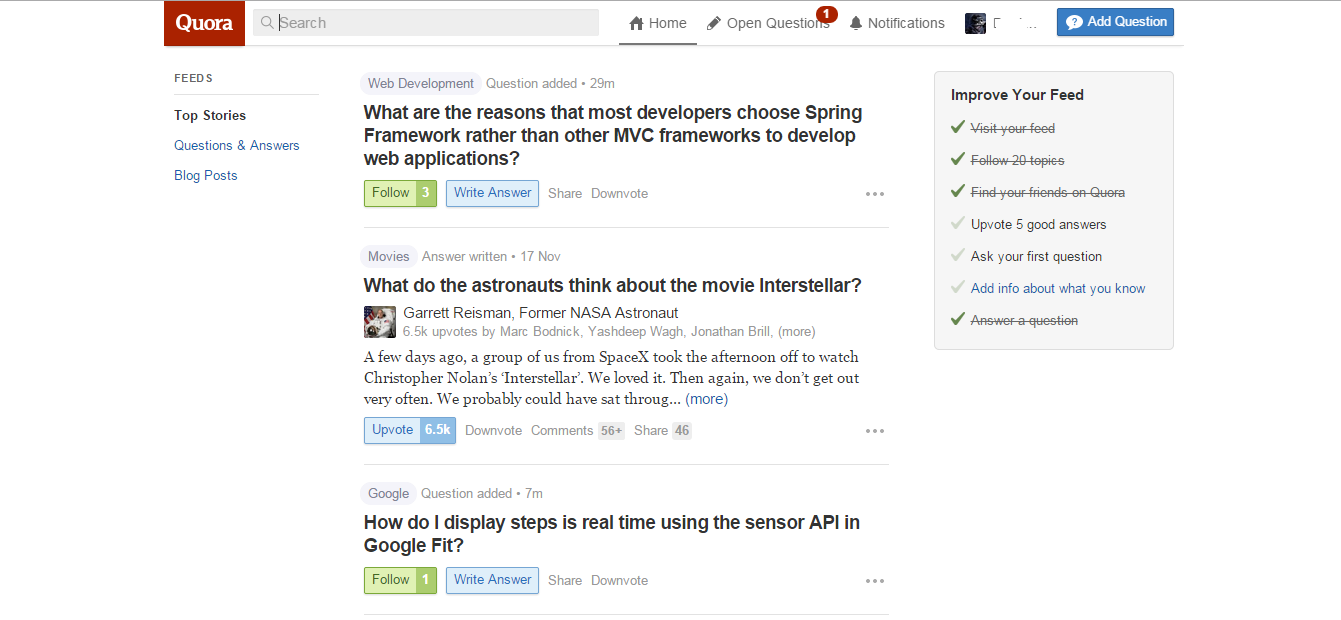Click checkmark beside 'Add info about what you know'

click(x=958, y=288)
